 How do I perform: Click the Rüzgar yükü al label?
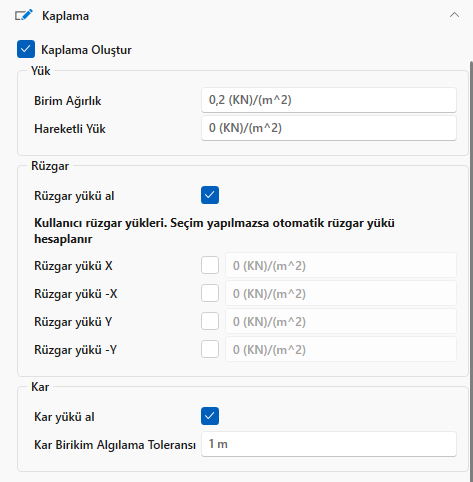point(74,196)
